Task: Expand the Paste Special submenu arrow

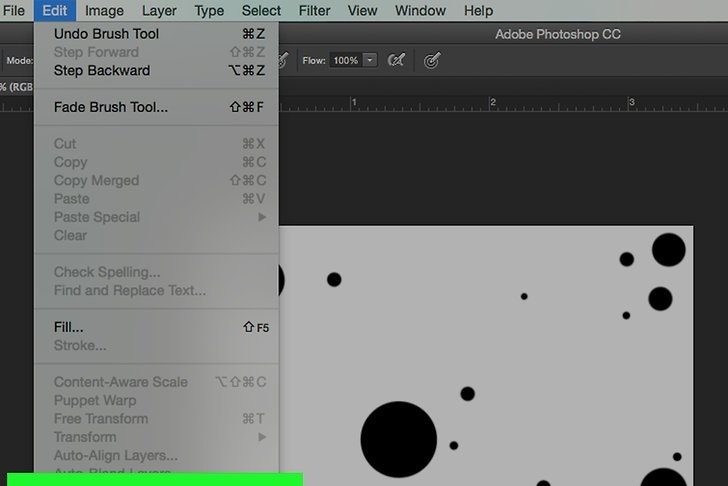Action: [262, 217]
